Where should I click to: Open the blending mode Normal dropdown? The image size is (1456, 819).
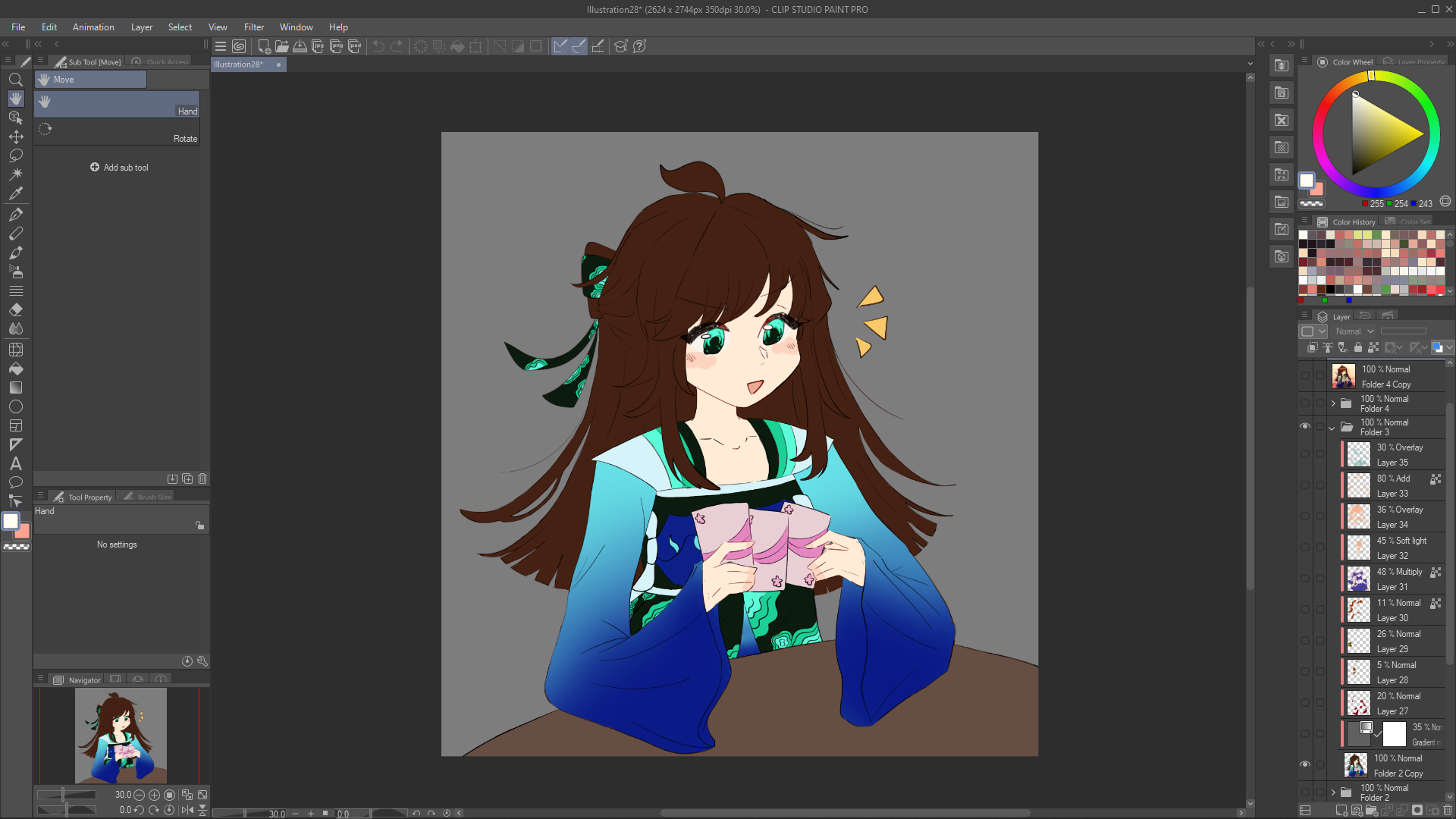pos(1354,331)
